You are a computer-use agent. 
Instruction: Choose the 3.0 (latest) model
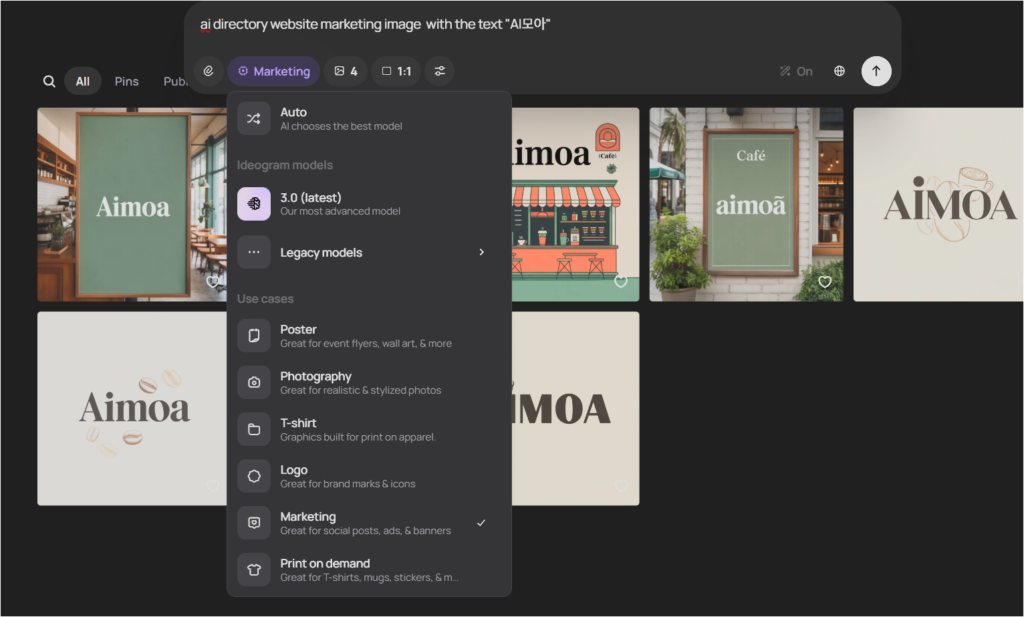(x=368, y=203)
